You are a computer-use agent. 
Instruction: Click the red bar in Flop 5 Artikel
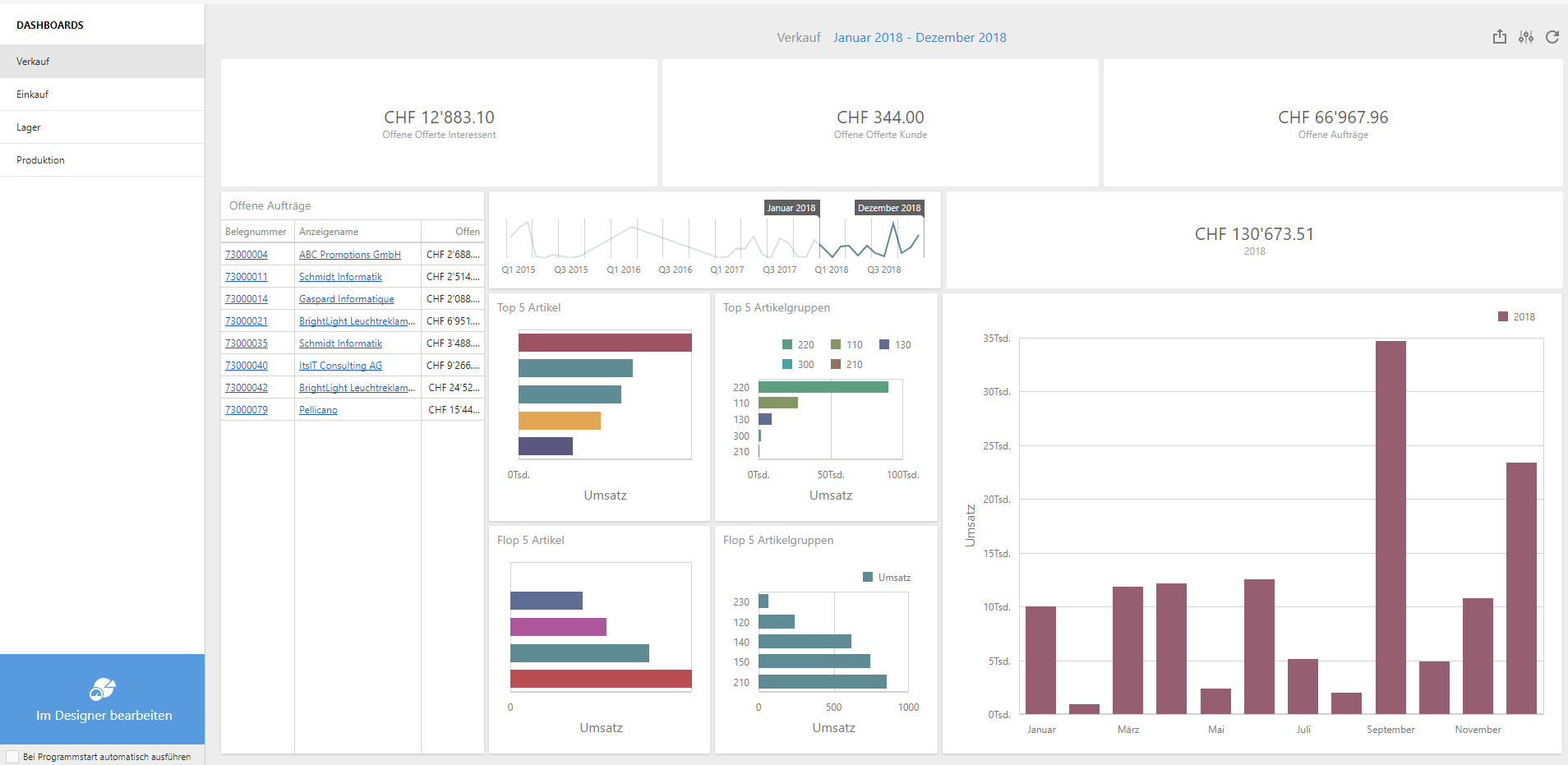pyautogui.click(x=601, y=679)
